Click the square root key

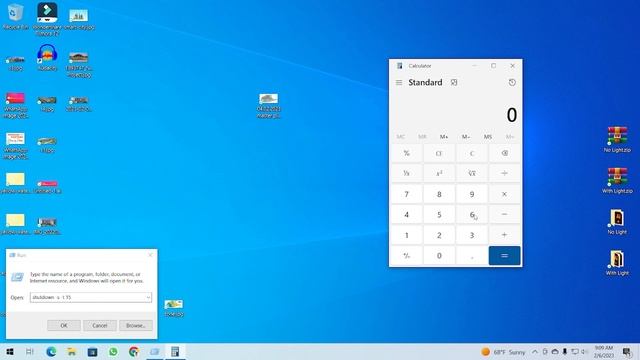(472, 173)
